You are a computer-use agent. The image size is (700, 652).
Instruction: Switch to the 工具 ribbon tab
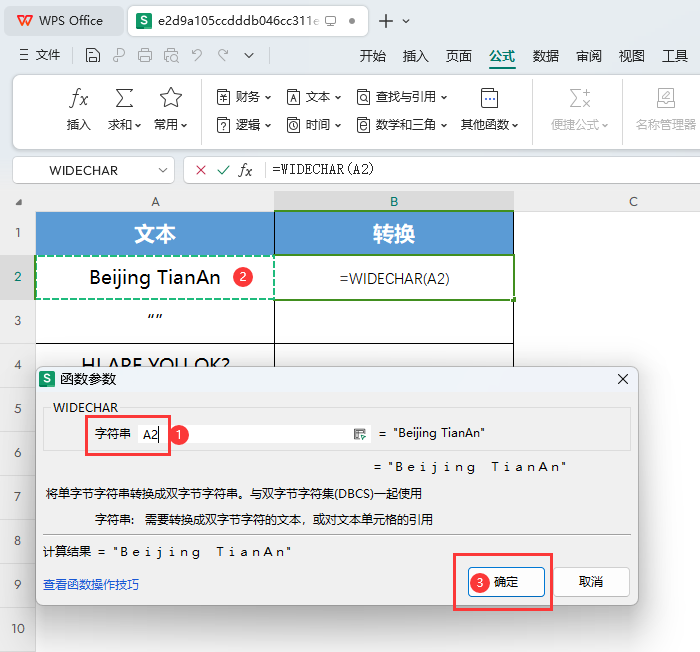pos(675,56)
